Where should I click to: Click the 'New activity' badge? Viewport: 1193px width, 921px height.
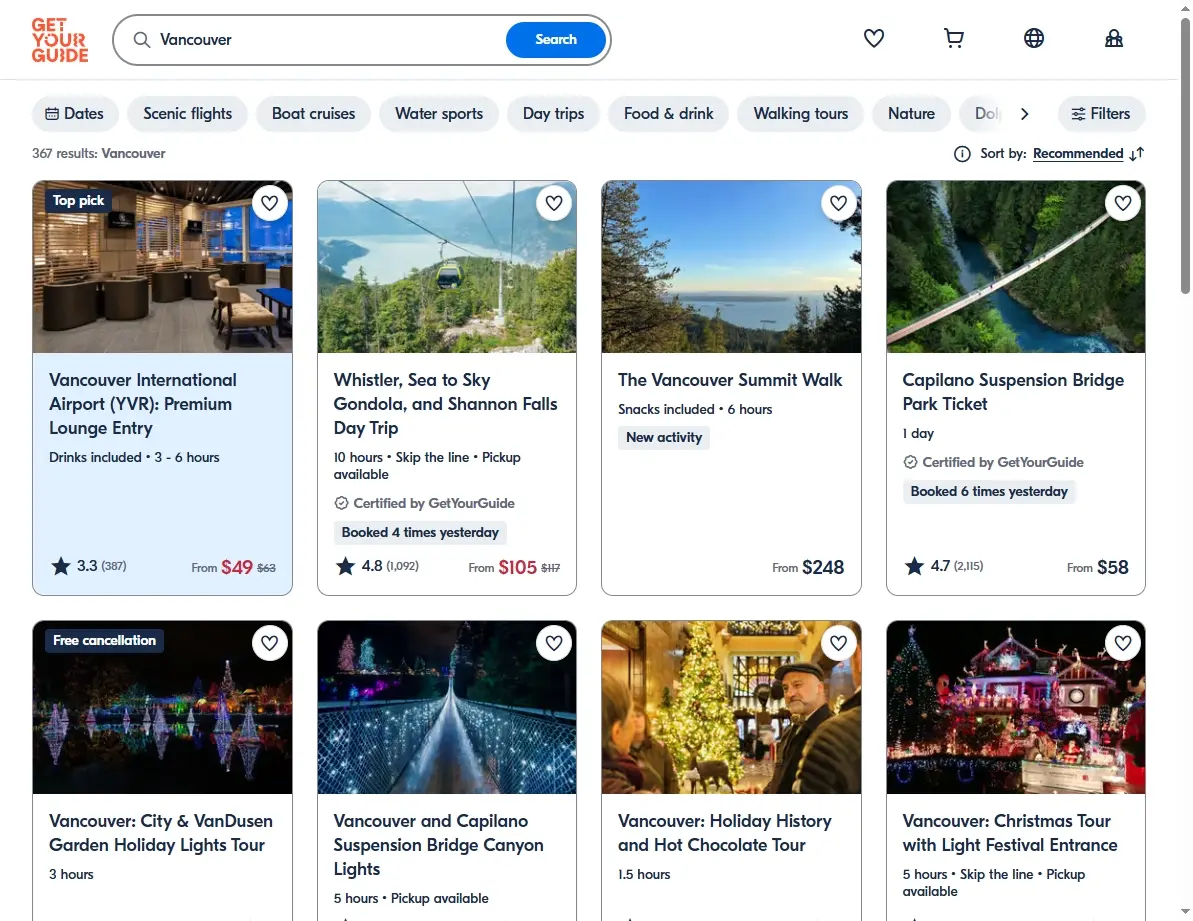(x=663, y=437)
